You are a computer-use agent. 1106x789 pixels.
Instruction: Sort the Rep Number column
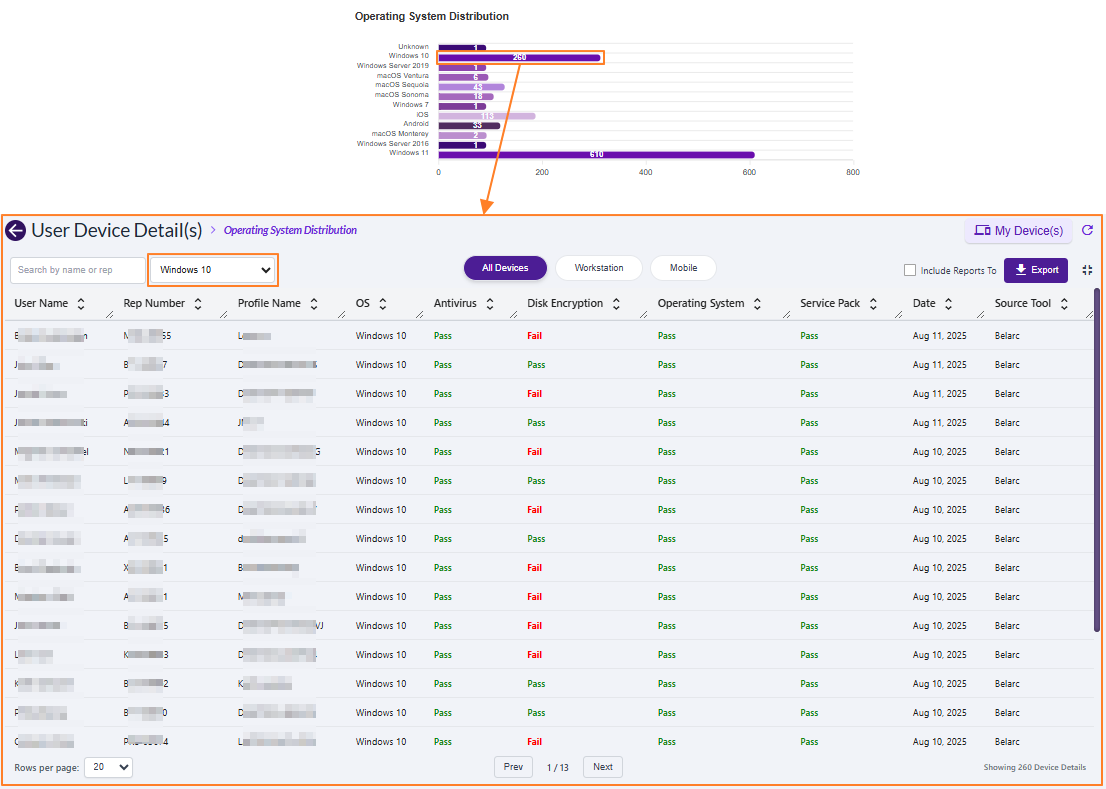click(198, 304)
